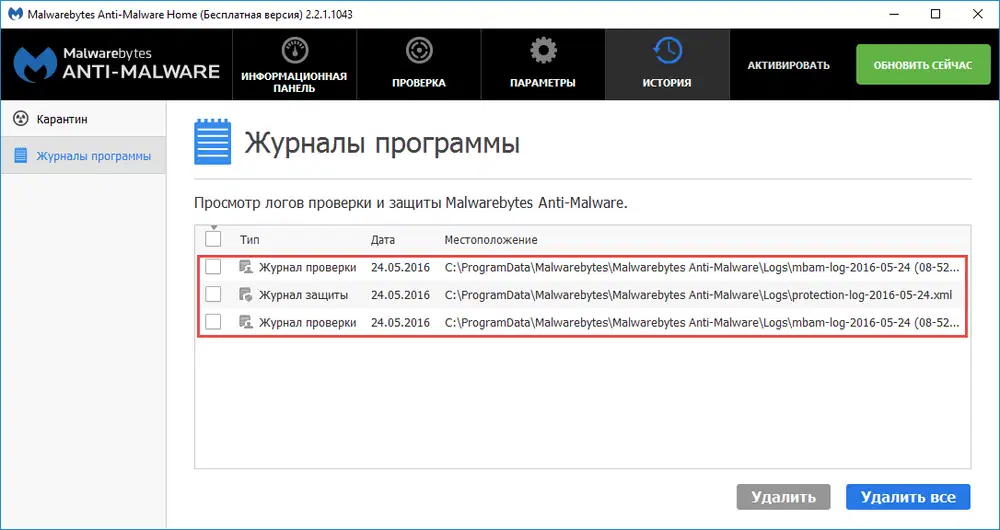
Task: Click the history clock icon
Action: coord(667,50)
